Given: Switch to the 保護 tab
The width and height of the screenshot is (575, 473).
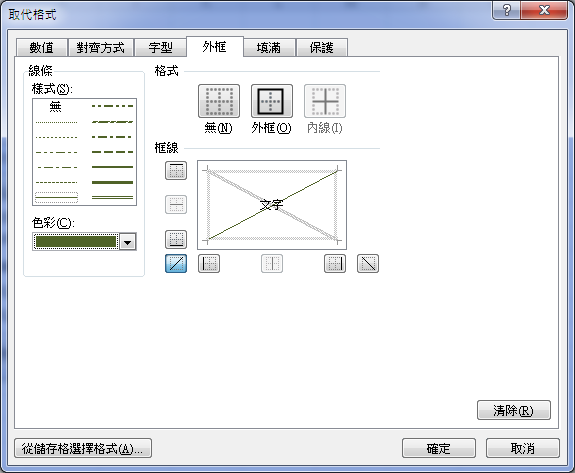Looking at the screenshot, I should pos(322,48).
